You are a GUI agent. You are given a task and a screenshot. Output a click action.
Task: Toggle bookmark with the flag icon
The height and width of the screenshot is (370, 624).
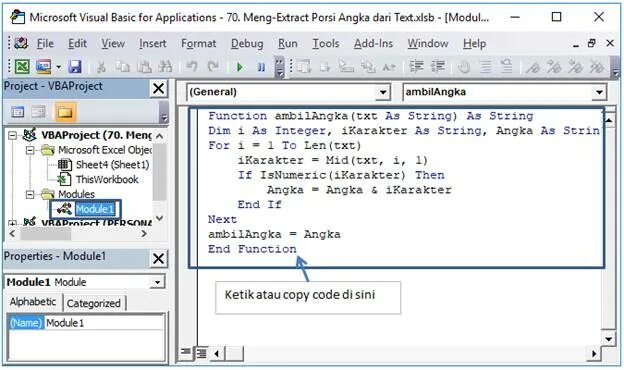[x=533, y=67]
